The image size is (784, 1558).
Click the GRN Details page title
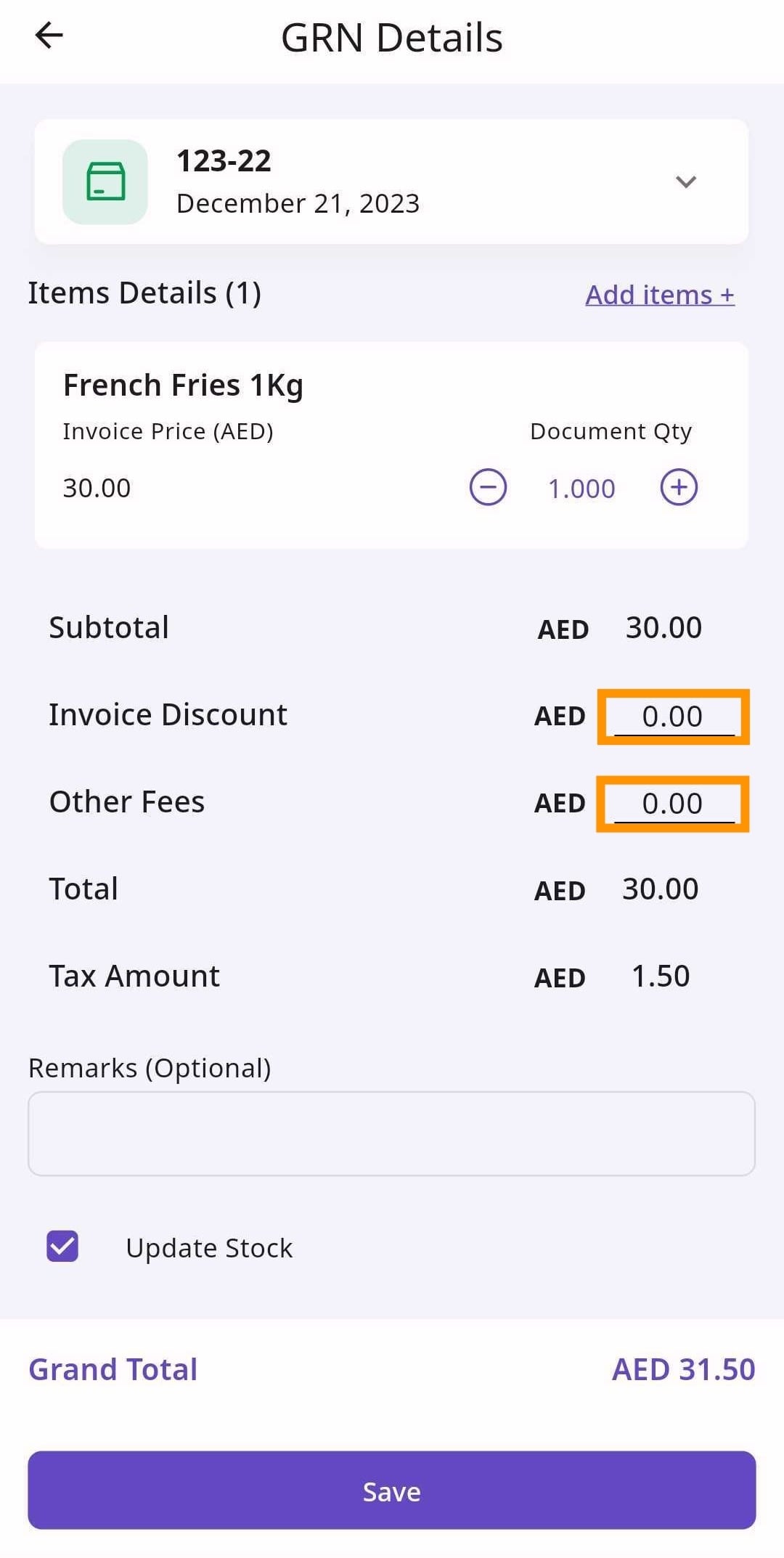click(x=392, y=38)
